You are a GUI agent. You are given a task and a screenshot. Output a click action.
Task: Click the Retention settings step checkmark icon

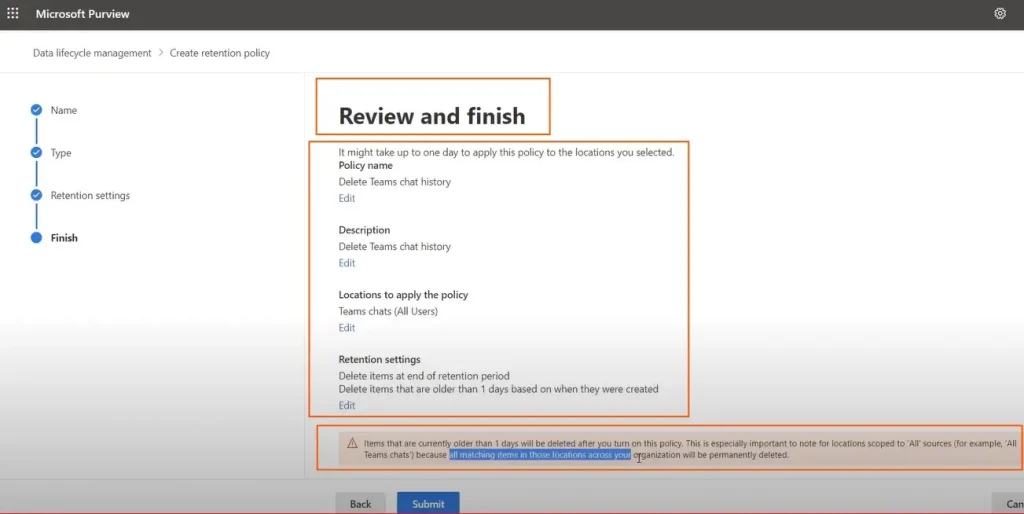pos(37,195)
